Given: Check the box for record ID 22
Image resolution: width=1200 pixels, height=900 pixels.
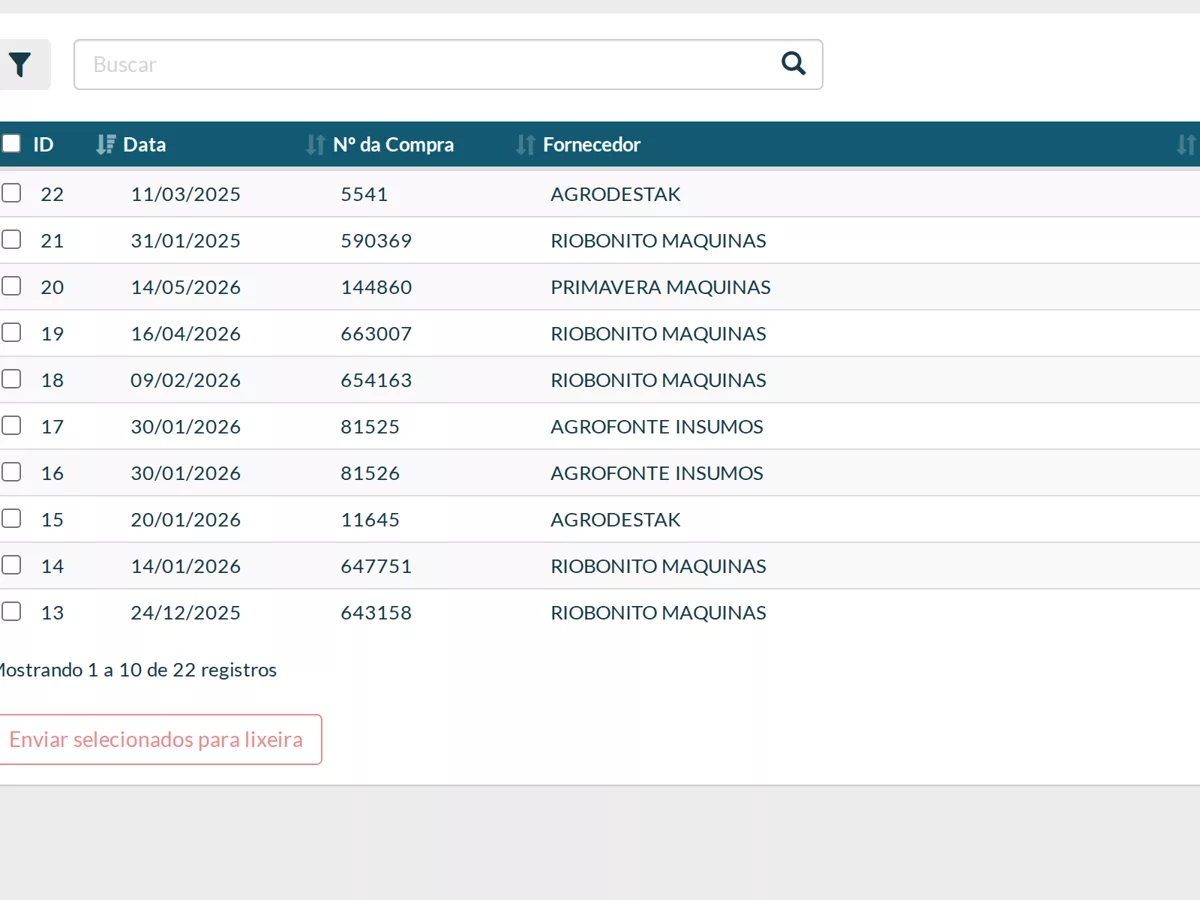Looking at the screenshot, I should pyautogui.click(x=11, y=193).
